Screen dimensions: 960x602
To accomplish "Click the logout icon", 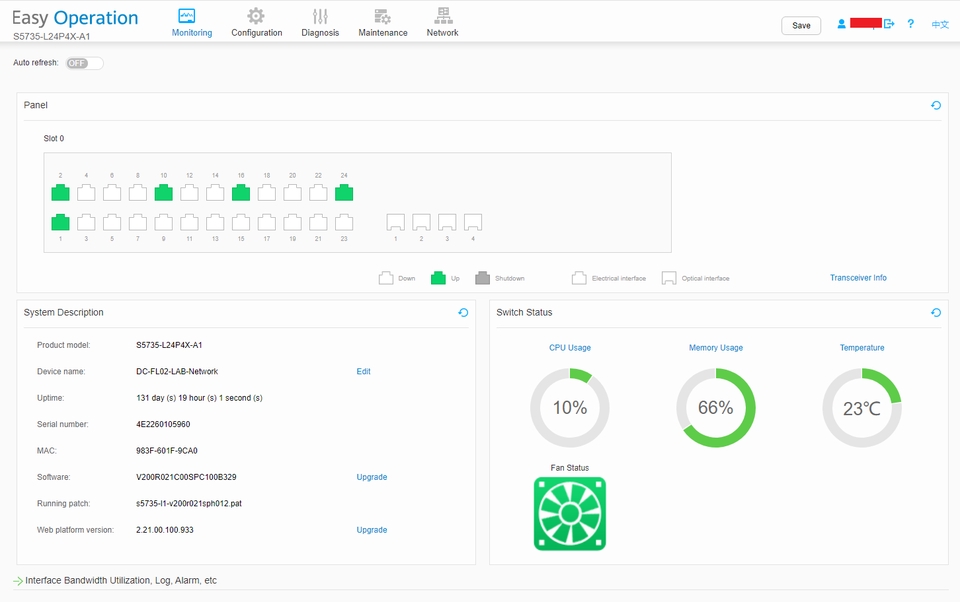I will tap(889, 24).
